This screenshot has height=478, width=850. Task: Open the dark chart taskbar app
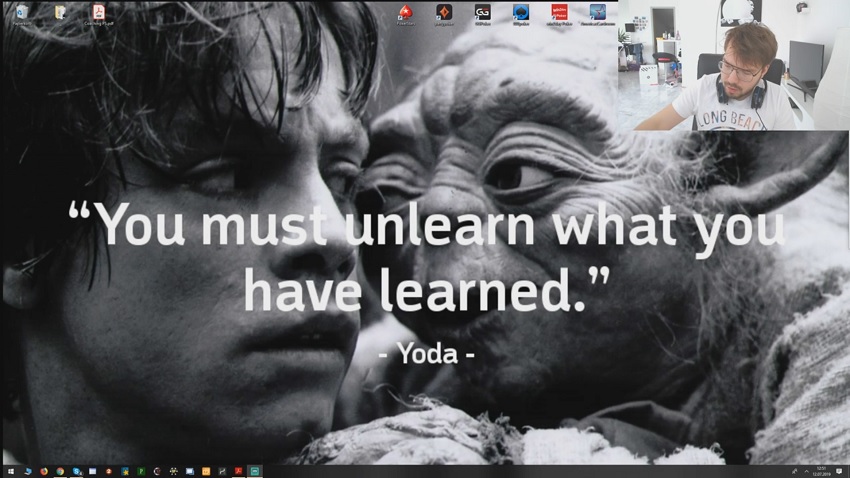click(222, 471)
